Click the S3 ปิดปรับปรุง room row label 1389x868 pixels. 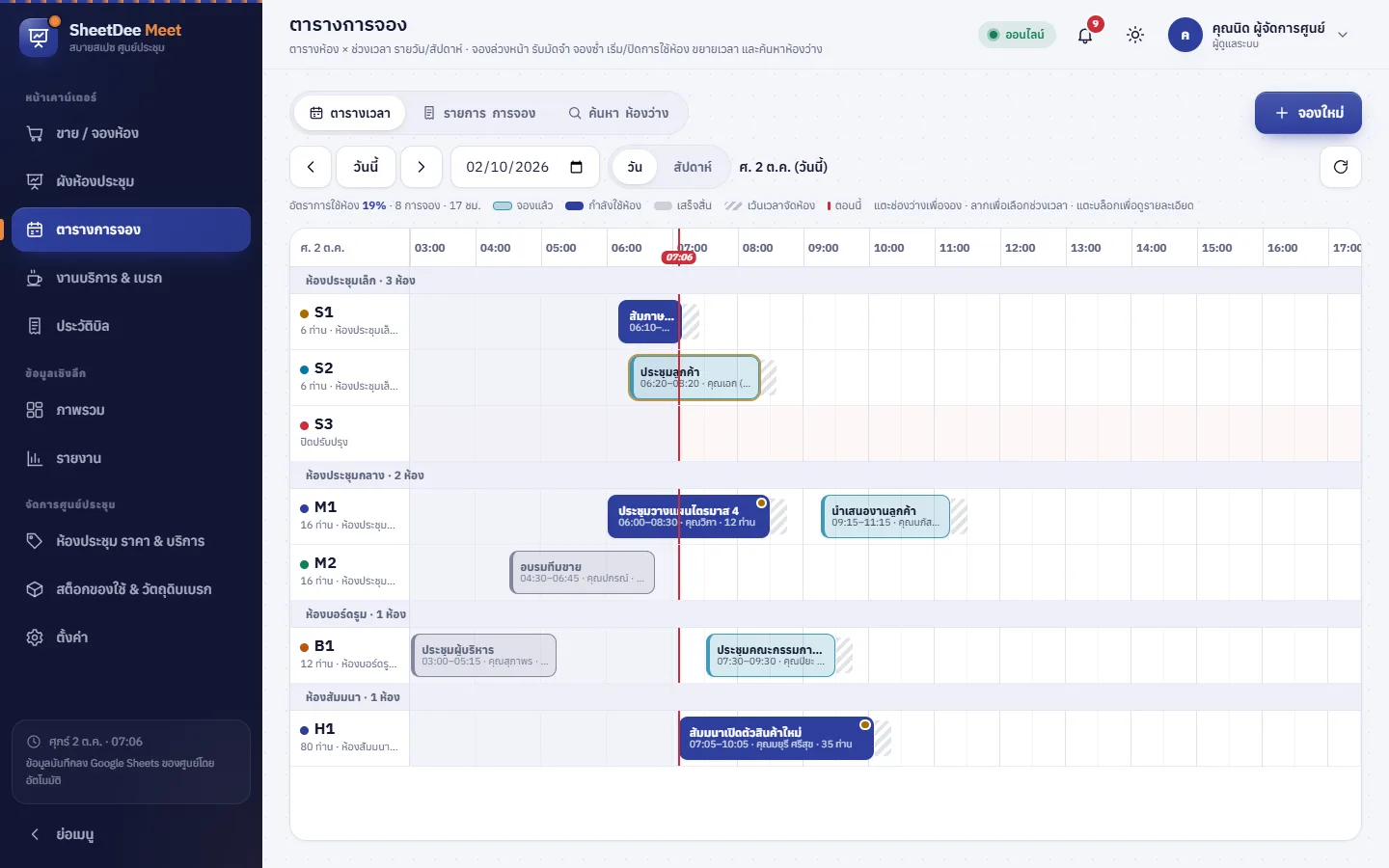[350, 433]
